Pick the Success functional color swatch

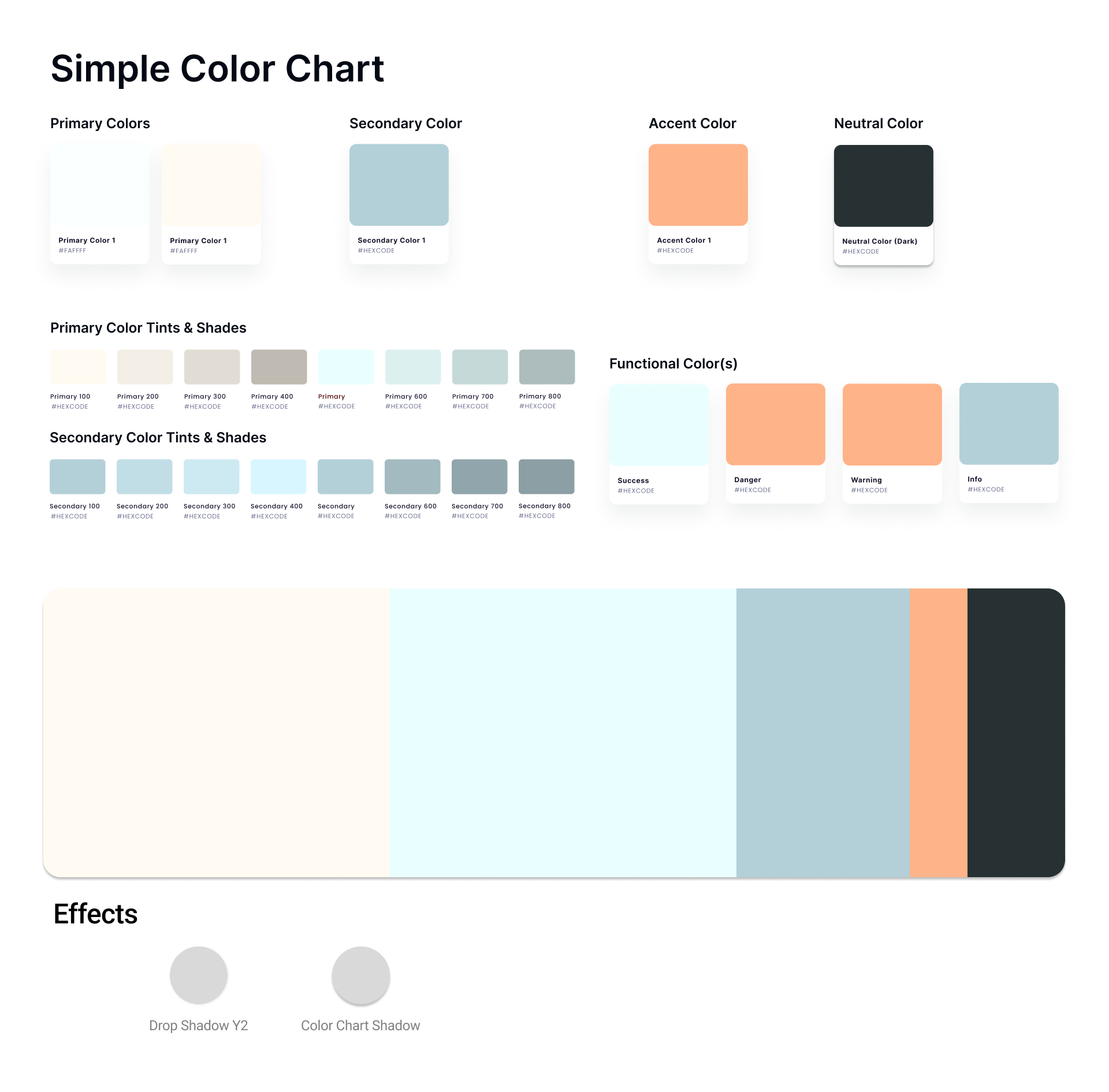coord(658,425)
